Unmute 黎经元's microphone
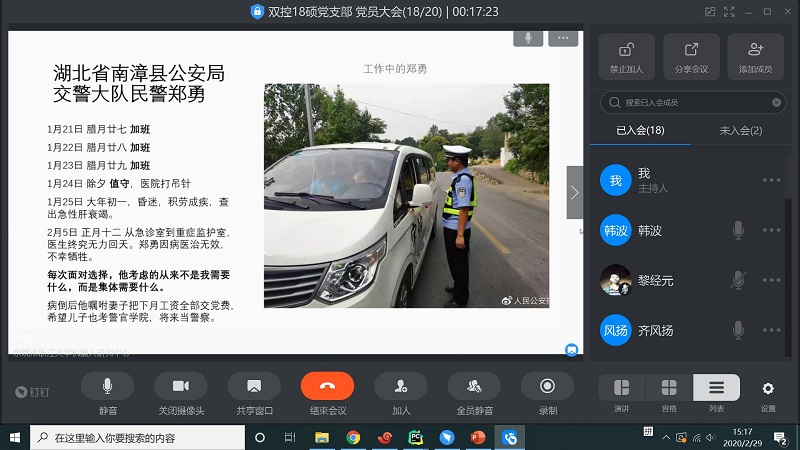The height and width of the screenshot is (450, 800). [738, 280]
